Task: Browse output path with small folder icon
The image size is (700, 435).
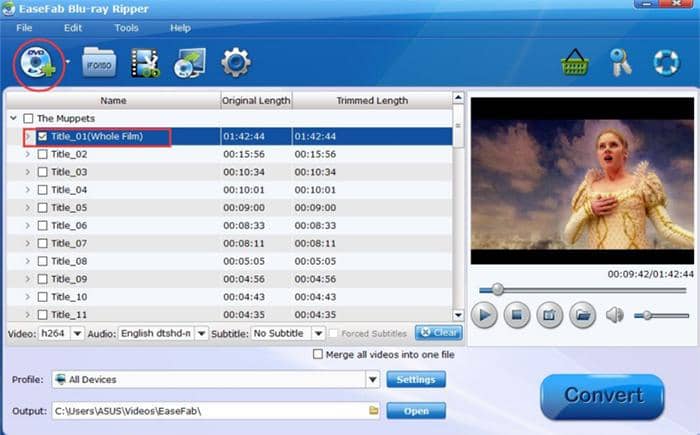Action: click(374, 410)
